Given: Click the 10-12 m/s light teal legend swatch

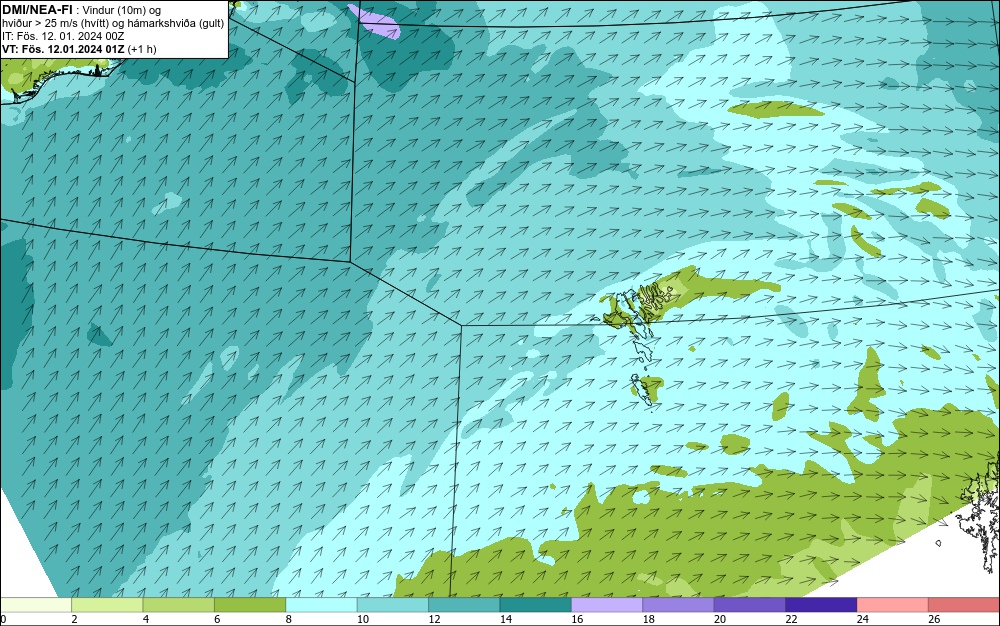Looking at the screenshot, I should (393, 605).
